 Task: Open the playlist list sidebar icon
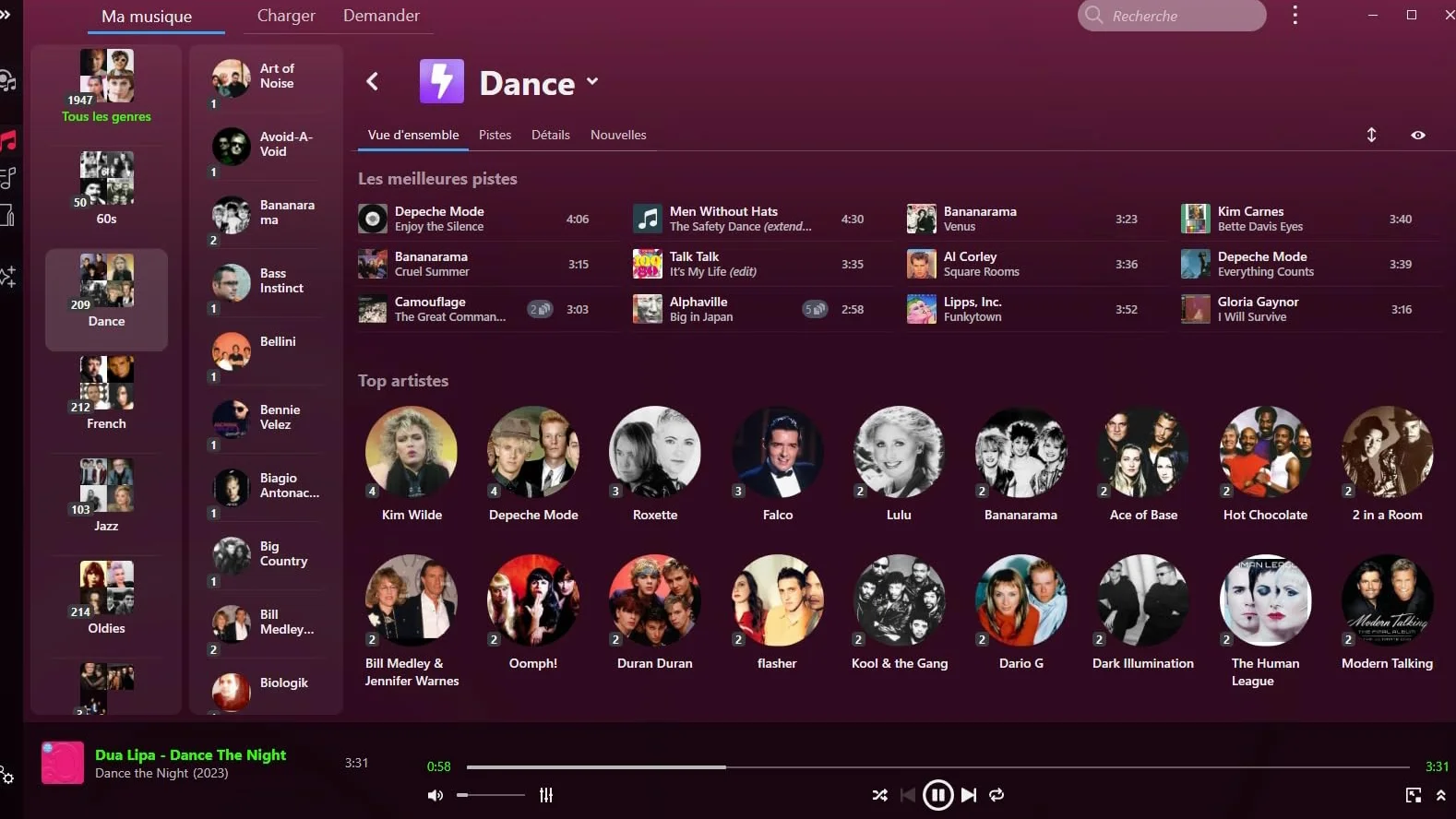coord(8,178)
